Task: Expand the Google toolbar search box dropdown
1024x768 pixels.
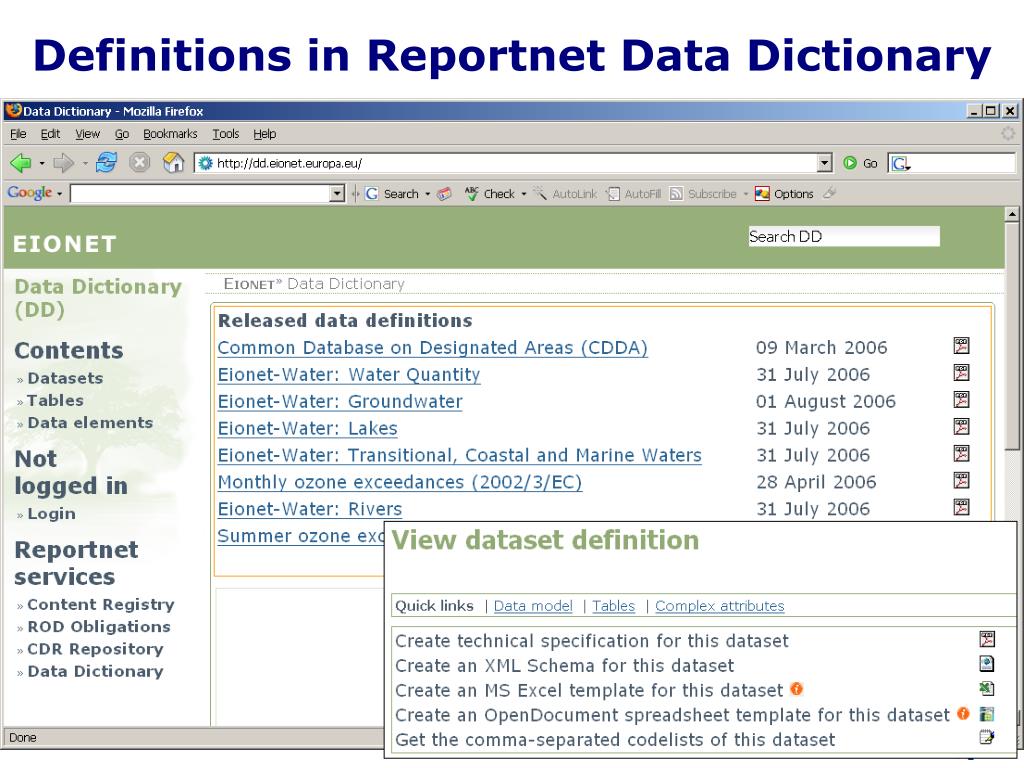Action: coord(337,193)
